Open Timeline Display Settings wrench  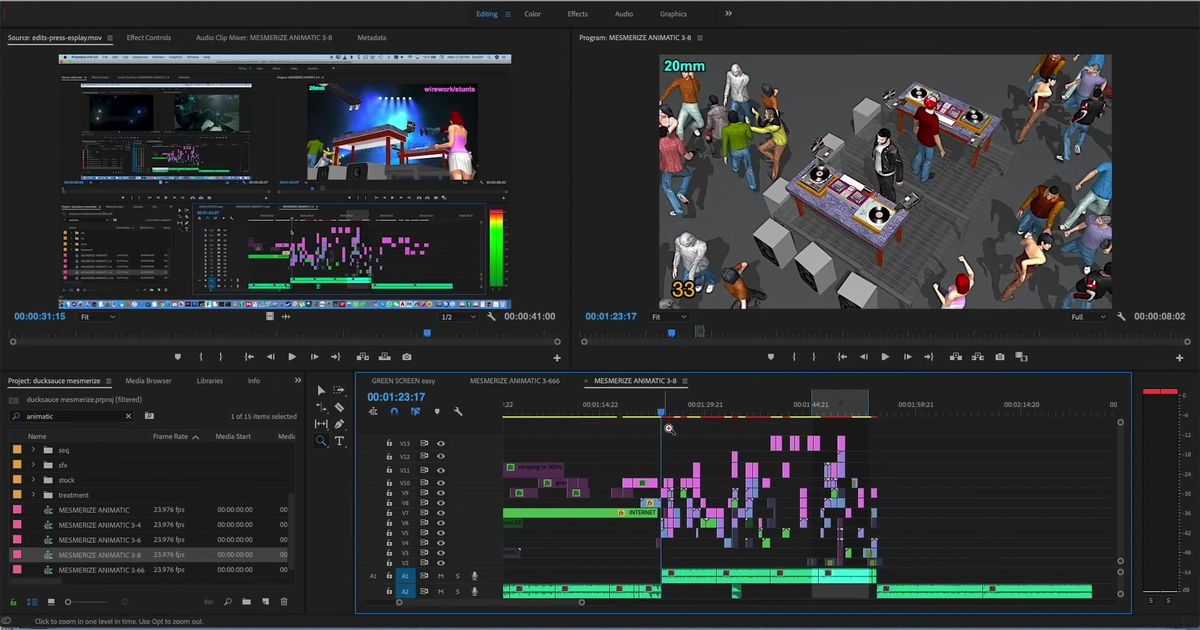coord(458,411)
